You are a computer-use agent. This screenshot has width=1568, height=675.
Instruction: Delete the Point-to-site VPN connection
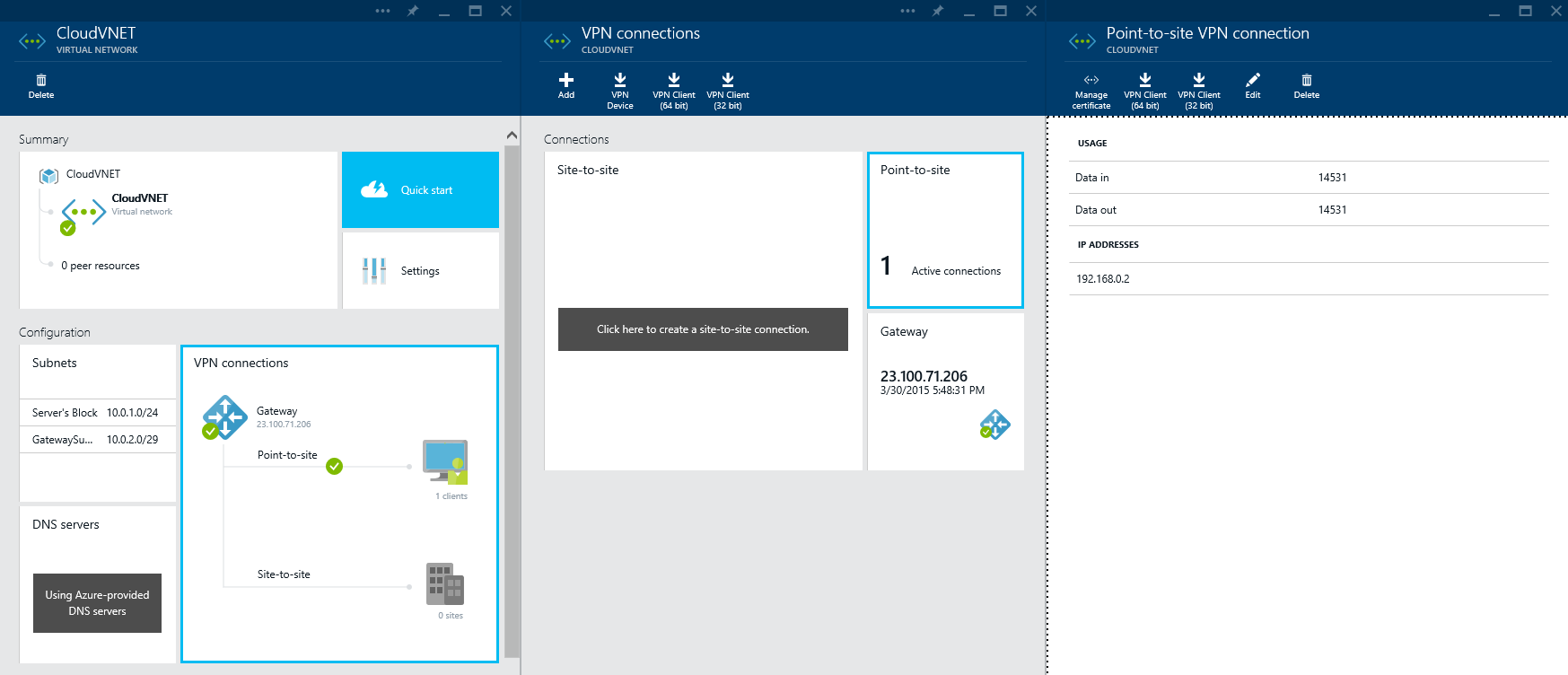[1307, 86]
